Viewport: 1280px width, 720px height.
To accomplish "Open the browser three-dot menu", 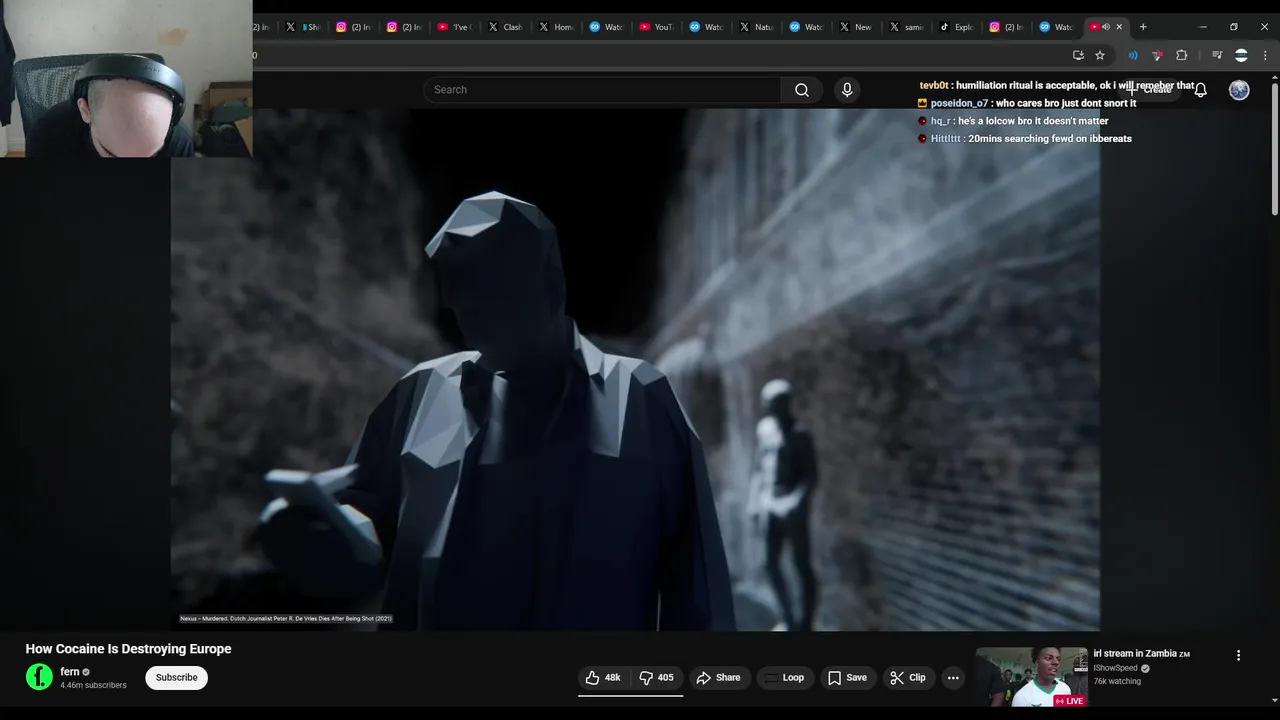I will [x=1266, y=55].
